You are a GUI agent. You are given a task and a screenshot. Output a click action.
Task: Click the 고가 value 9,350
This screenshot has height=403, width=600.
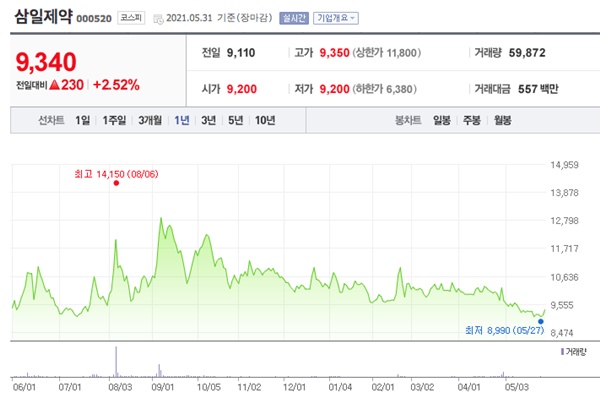334,53
